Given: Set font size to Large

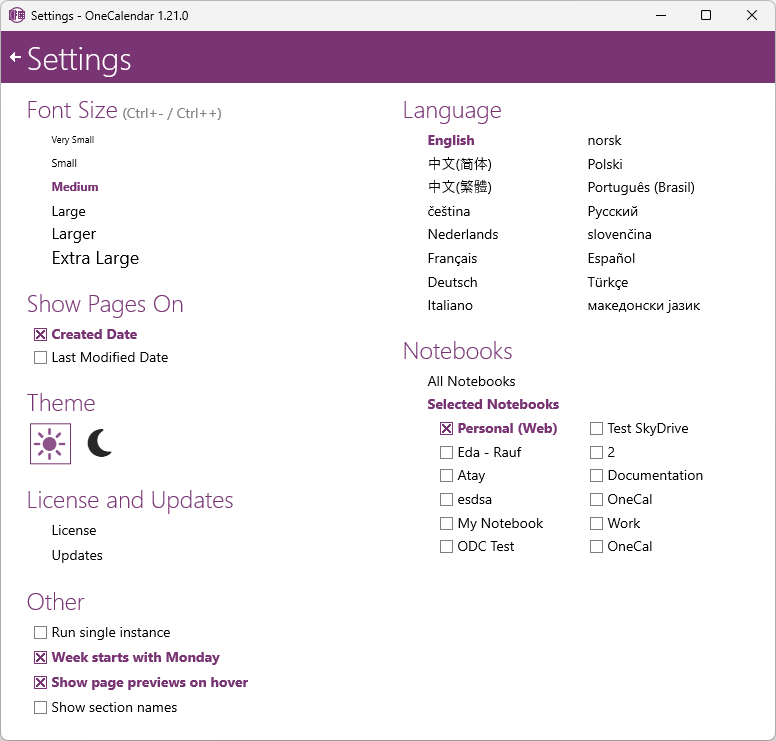Looking at the screenshot, I should 68,211.
